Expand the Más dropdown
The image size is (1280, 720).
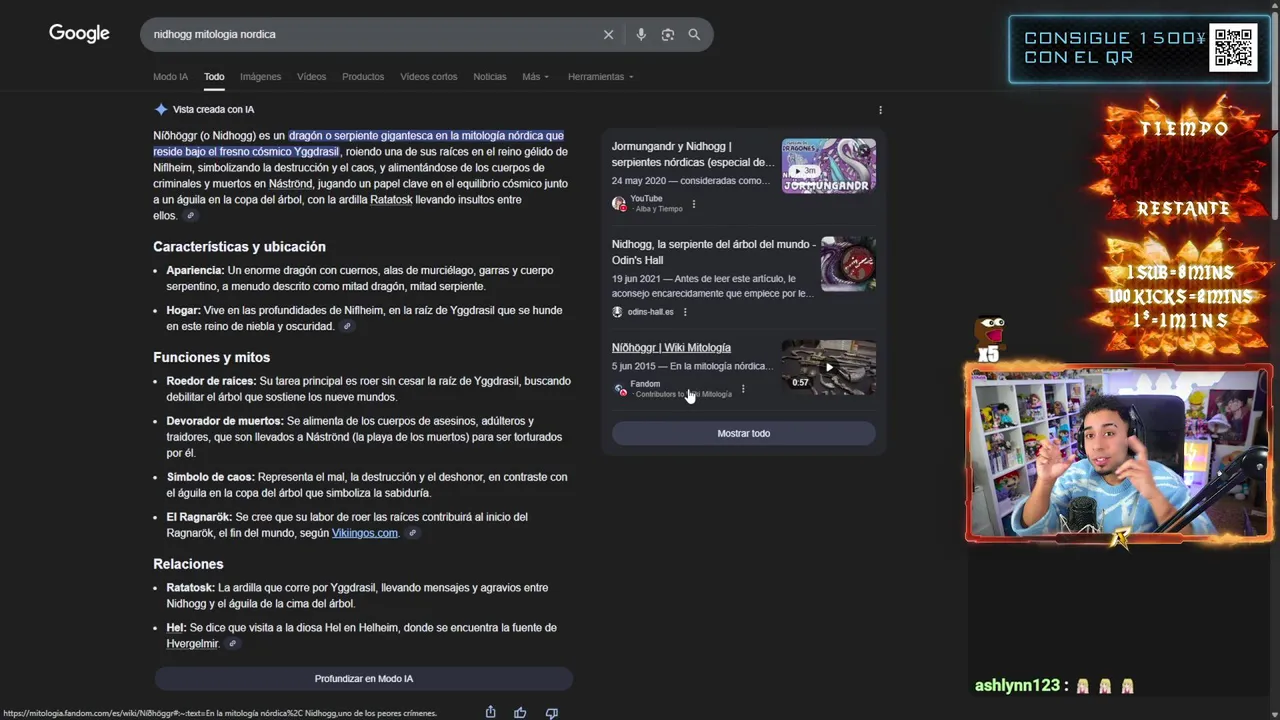point(535,77)
